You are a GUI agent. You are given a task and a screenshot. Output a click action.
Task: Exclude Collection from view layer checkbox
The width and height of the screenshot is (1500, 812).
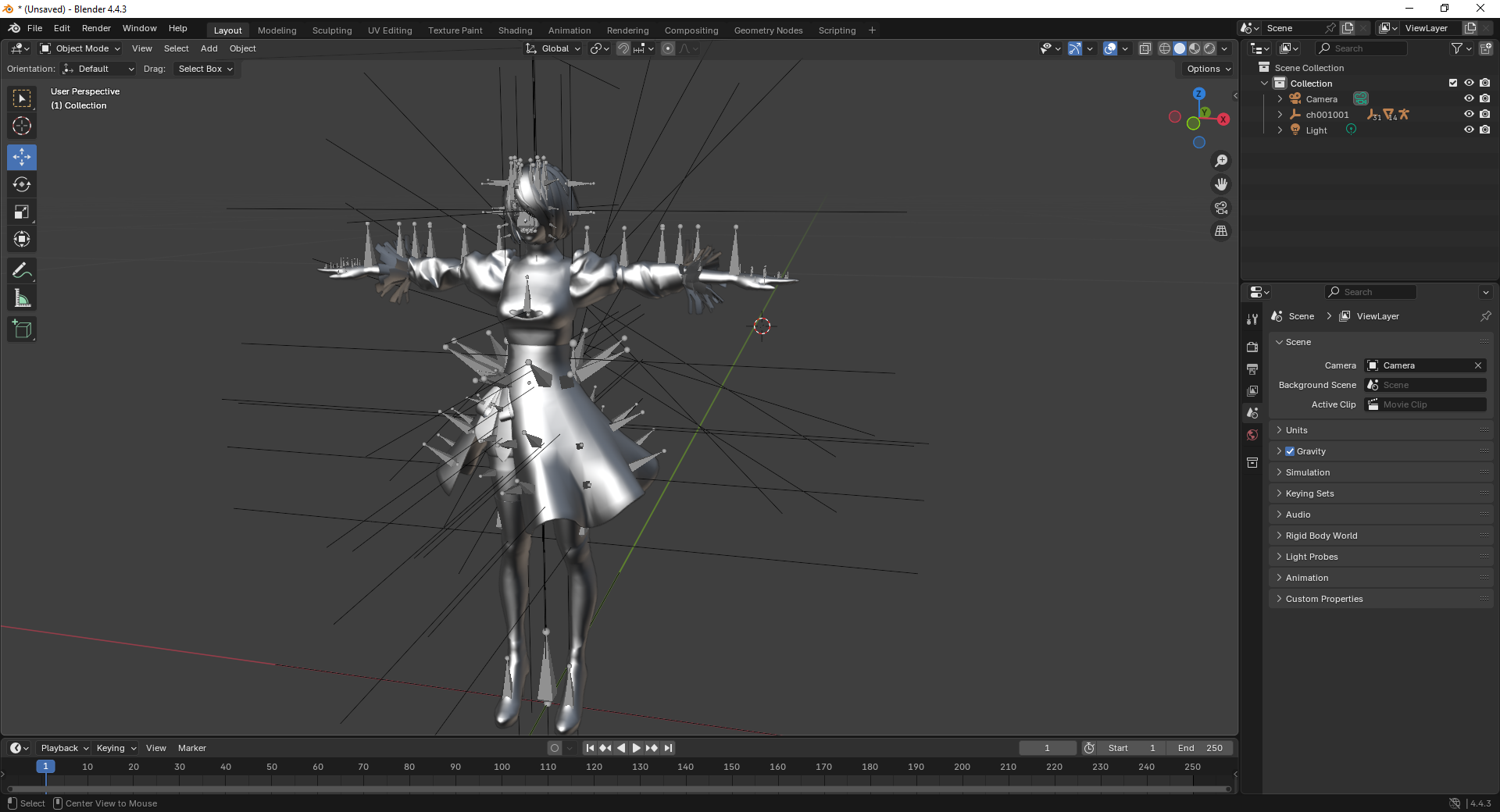pyautogui.click(x=1453, y=84)
